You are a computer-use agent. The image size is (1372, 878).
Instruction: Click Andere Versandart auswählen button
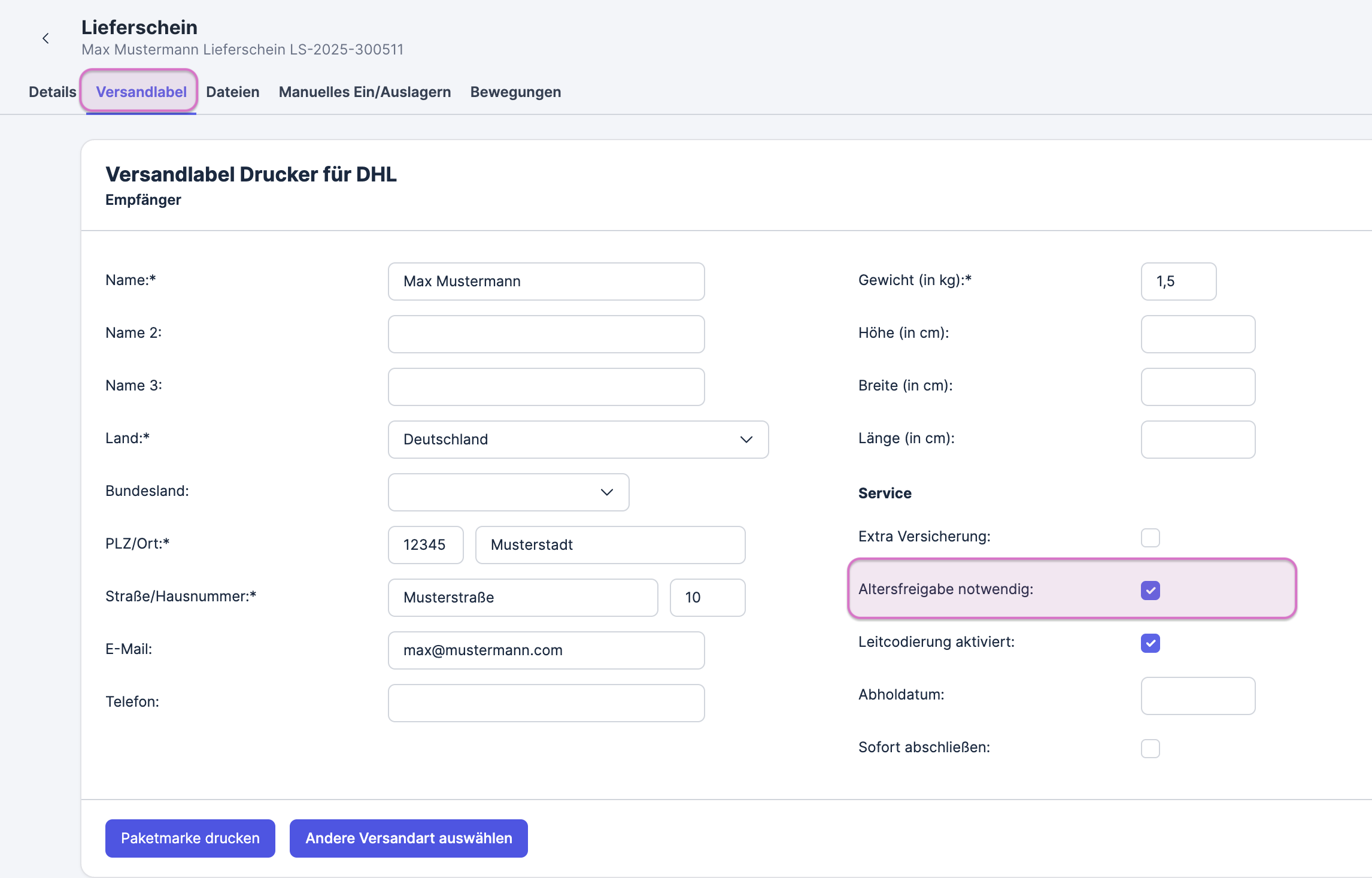pos(408,838)
